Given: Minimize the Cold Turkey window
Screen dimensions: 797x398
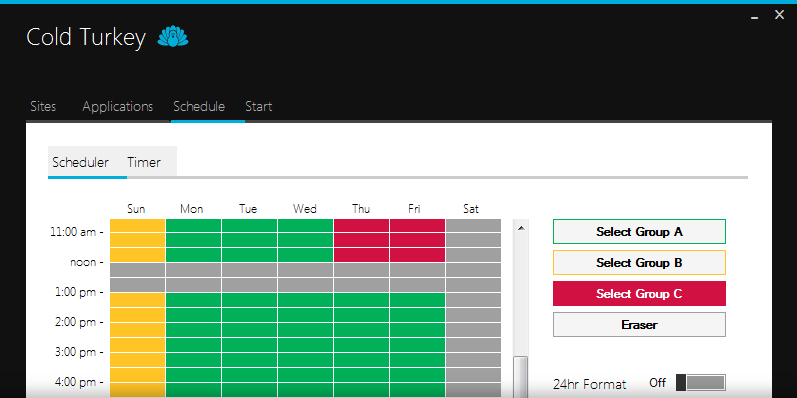Looking at the screenshot, I should pos(755,18).
